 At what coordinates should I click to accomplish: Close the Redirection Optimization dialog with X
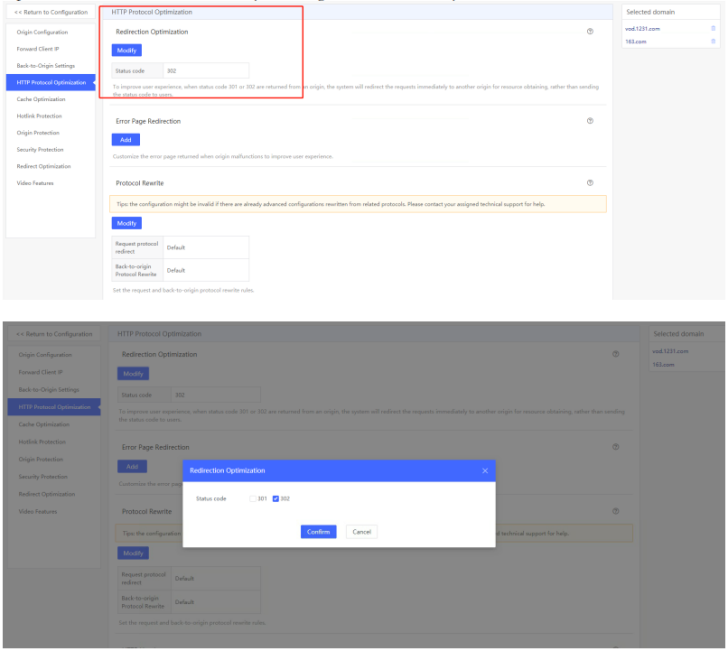(485, 470)
